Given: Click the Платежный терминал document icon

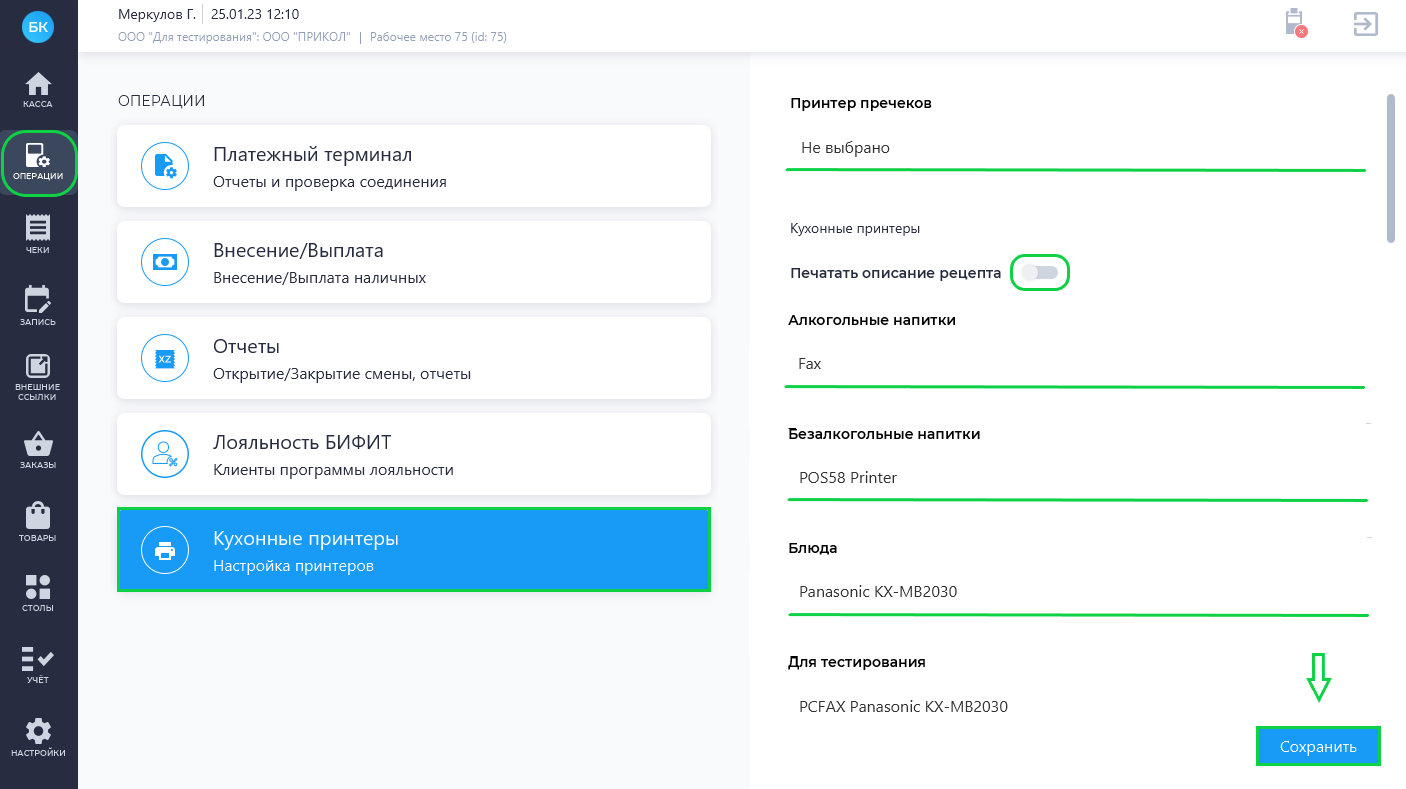Looking at the screenshot, I should pyautogui.click(x=165, y=166).
